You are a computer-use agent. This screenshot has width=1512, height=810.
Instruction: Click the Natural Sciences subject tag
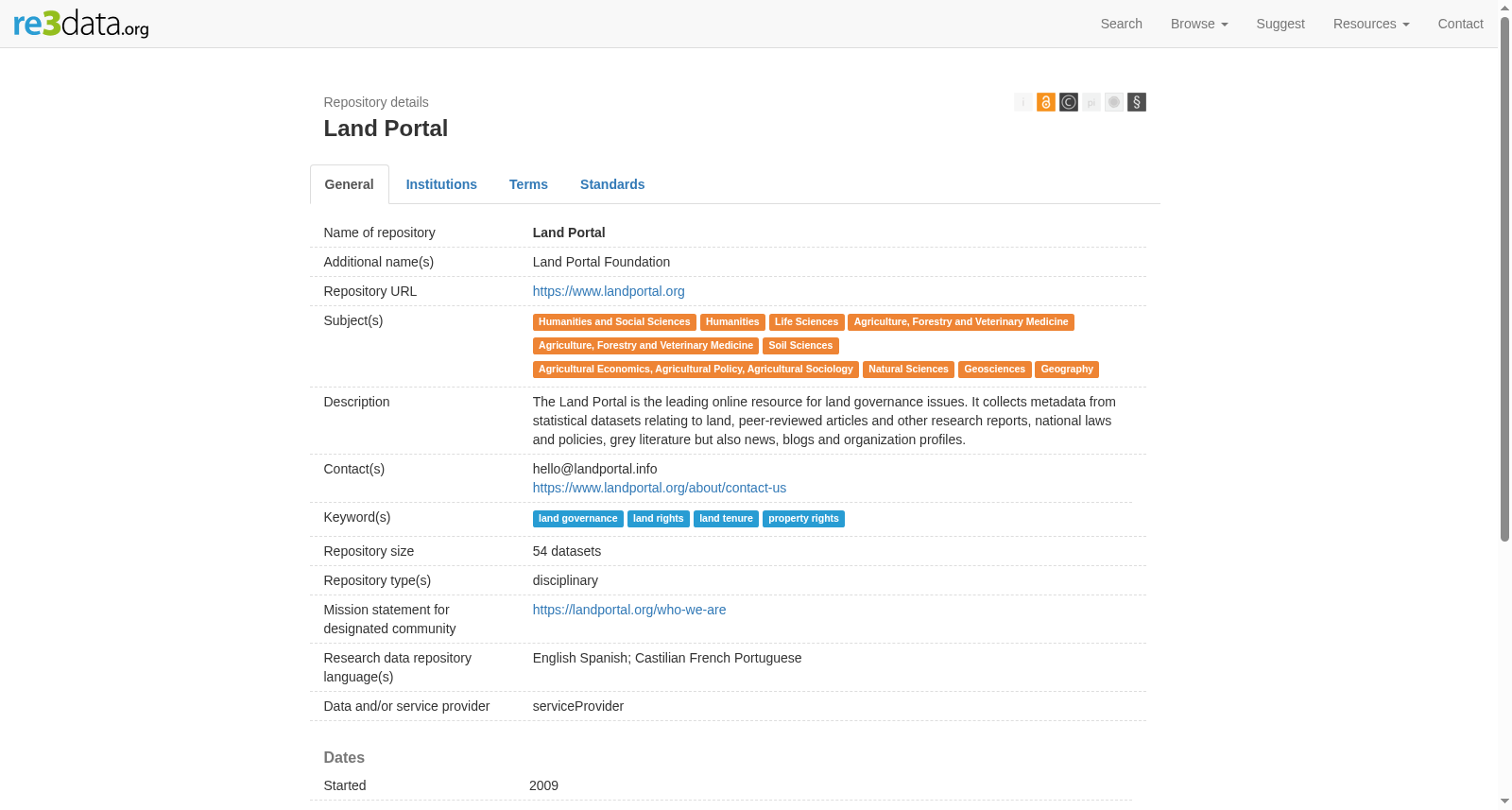point(908,370)
